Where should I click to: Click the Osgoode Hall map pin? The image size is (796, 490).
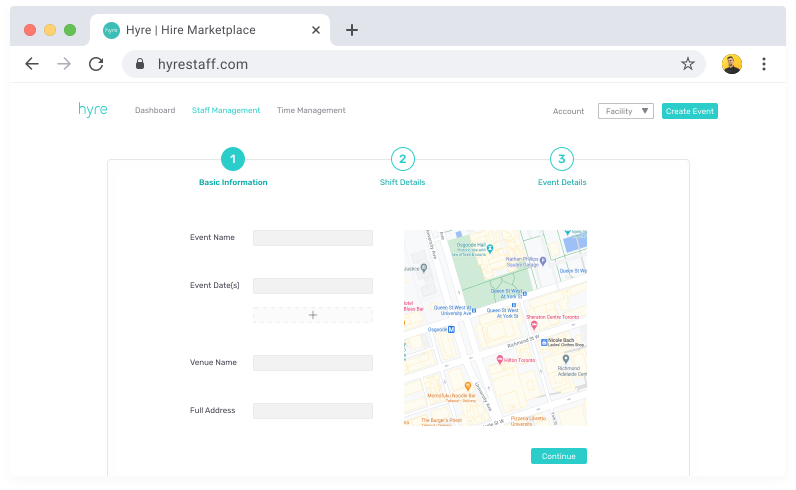(x=490, y=249)
